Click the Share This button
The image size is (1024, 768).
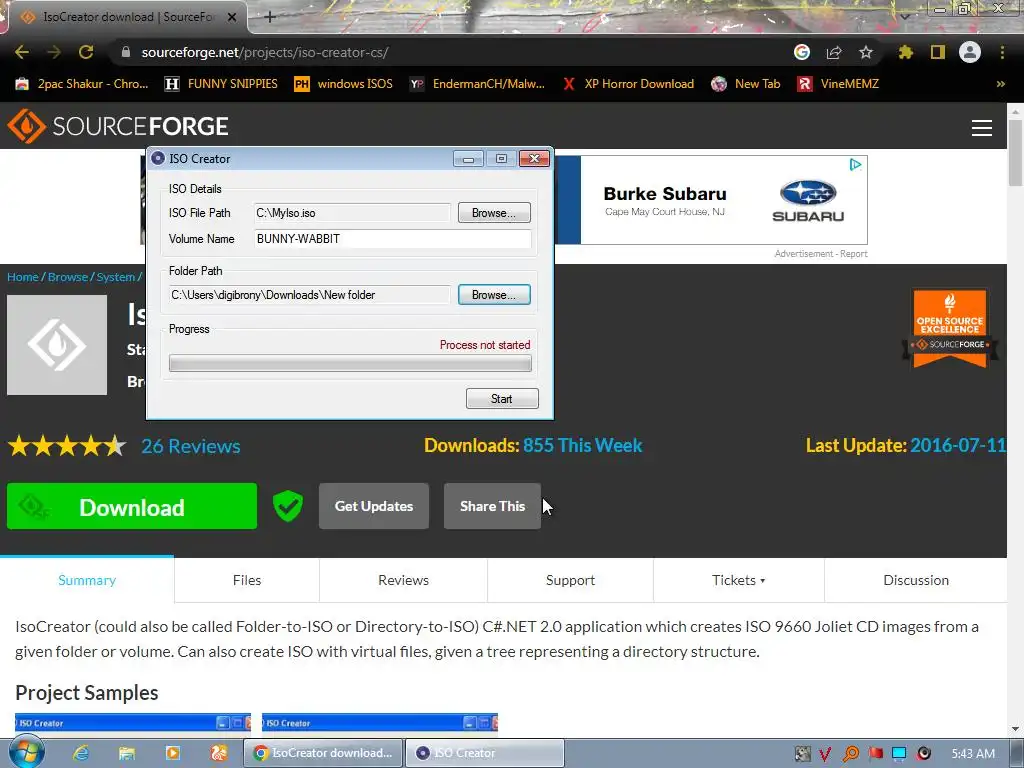[492, 506]
